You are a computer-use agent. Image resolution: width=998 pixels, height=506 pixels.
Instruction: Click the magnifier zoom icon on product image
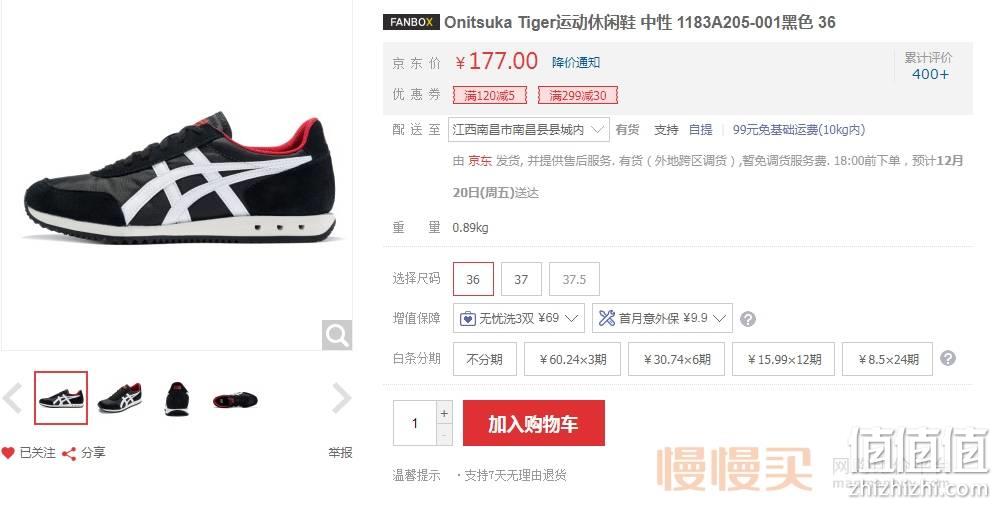(337, 334)
